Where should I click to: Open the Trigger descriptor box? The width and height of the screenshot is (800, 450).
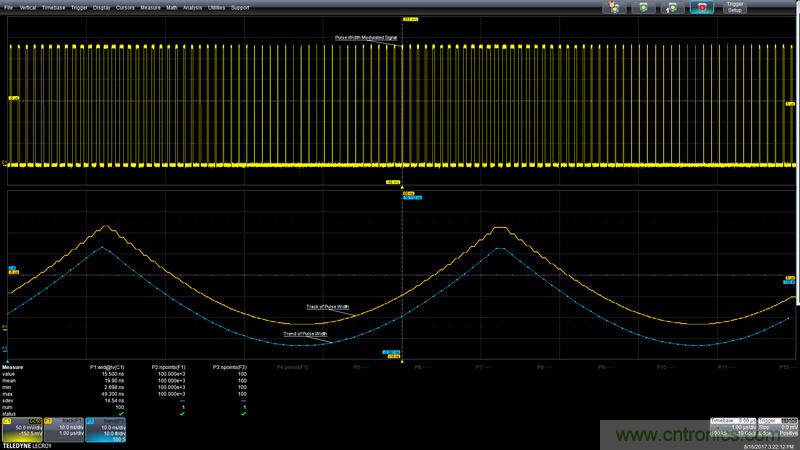tap(776, 428)
